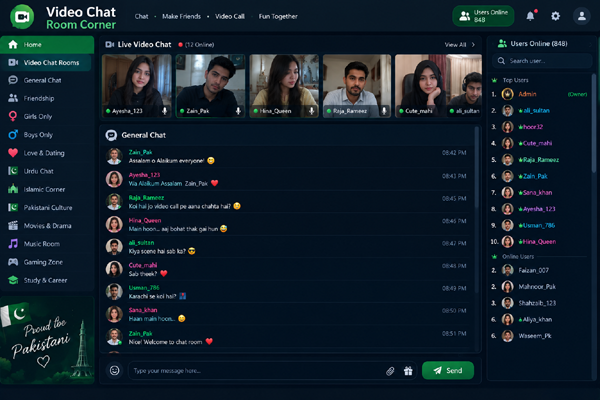Open the user profile icon in the header

[582, 16]
